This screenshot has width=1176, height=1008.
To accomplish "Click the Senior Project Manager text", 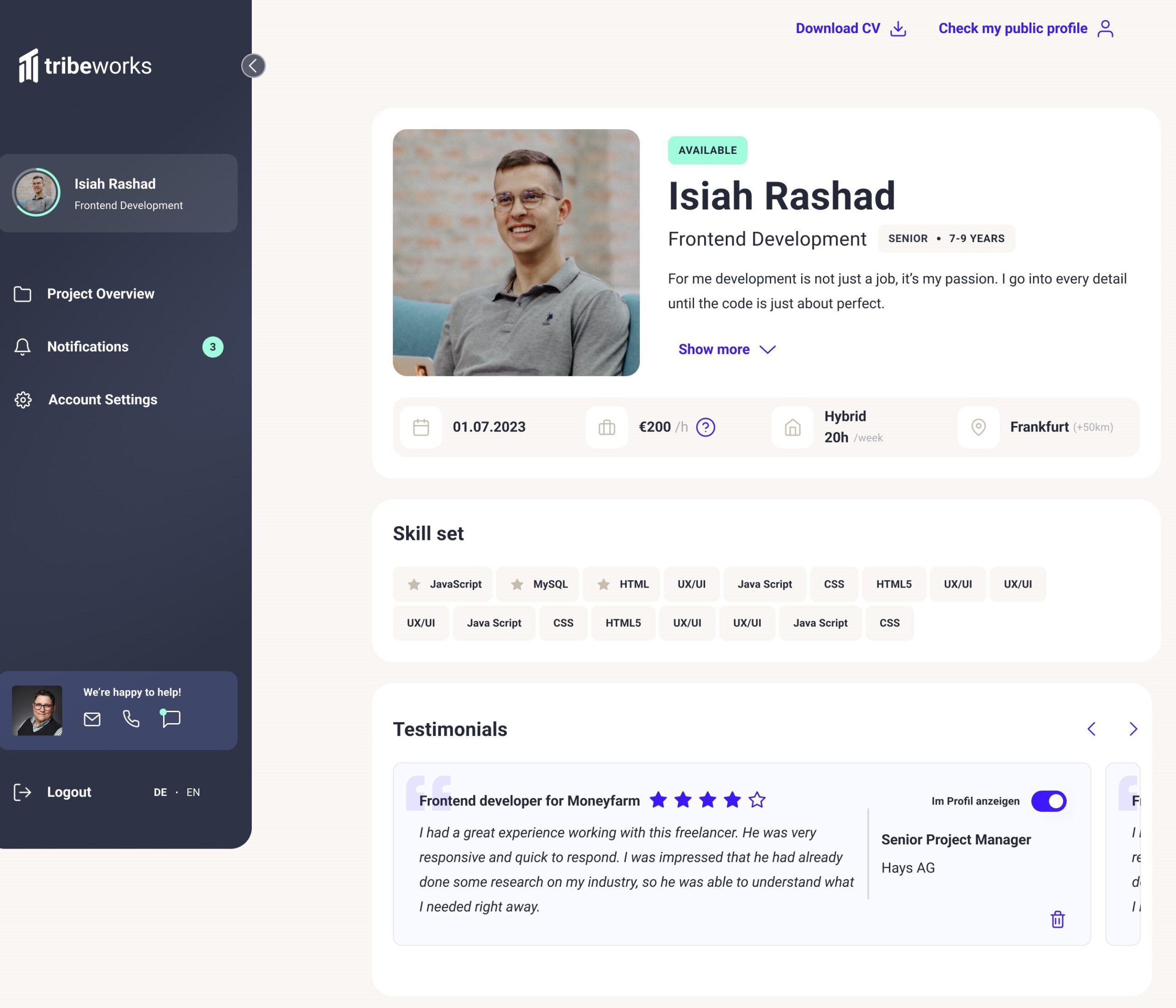I will coord(956,840).
